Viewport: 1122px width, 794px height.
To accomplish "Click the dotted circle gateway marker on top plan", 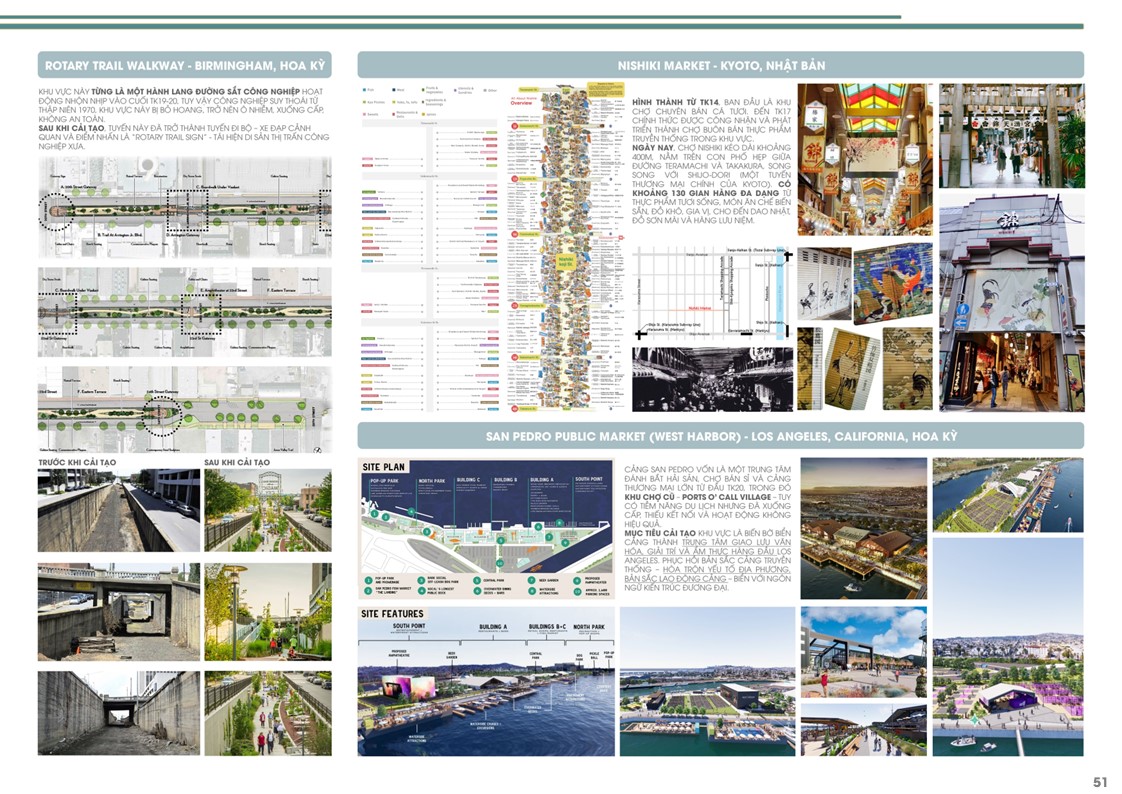I will point(52,213).
